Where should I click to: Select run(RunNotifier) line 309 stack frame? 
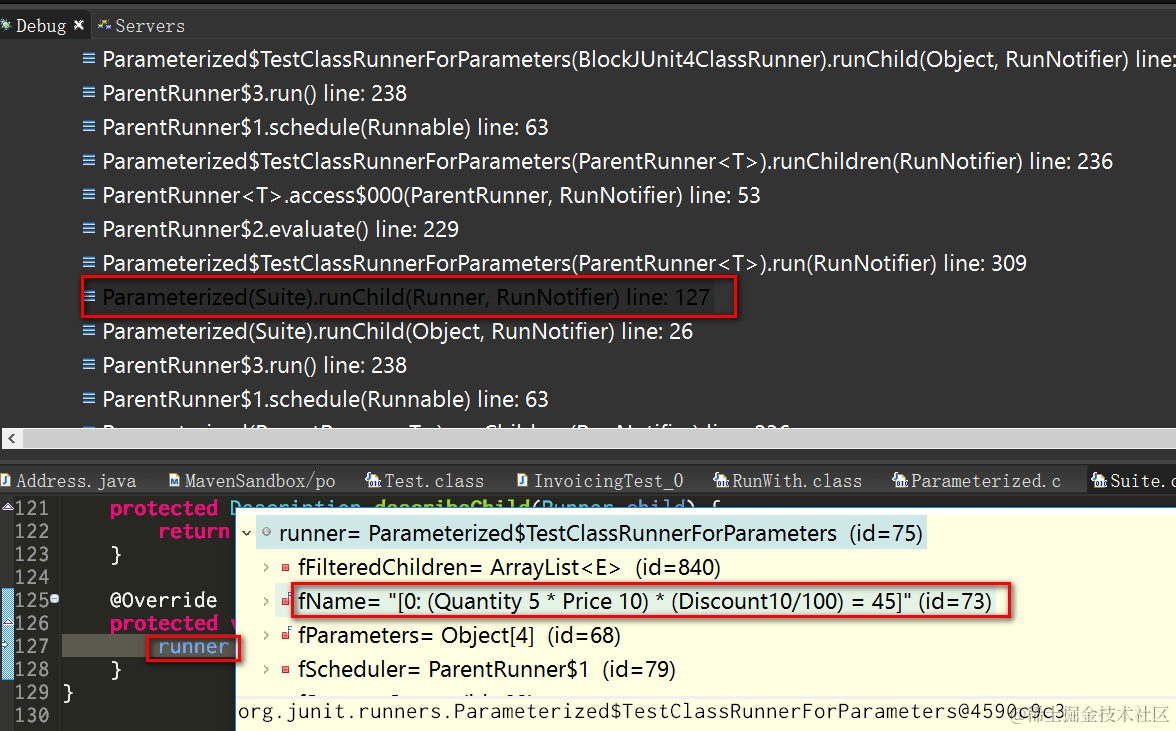pos(564,263)
